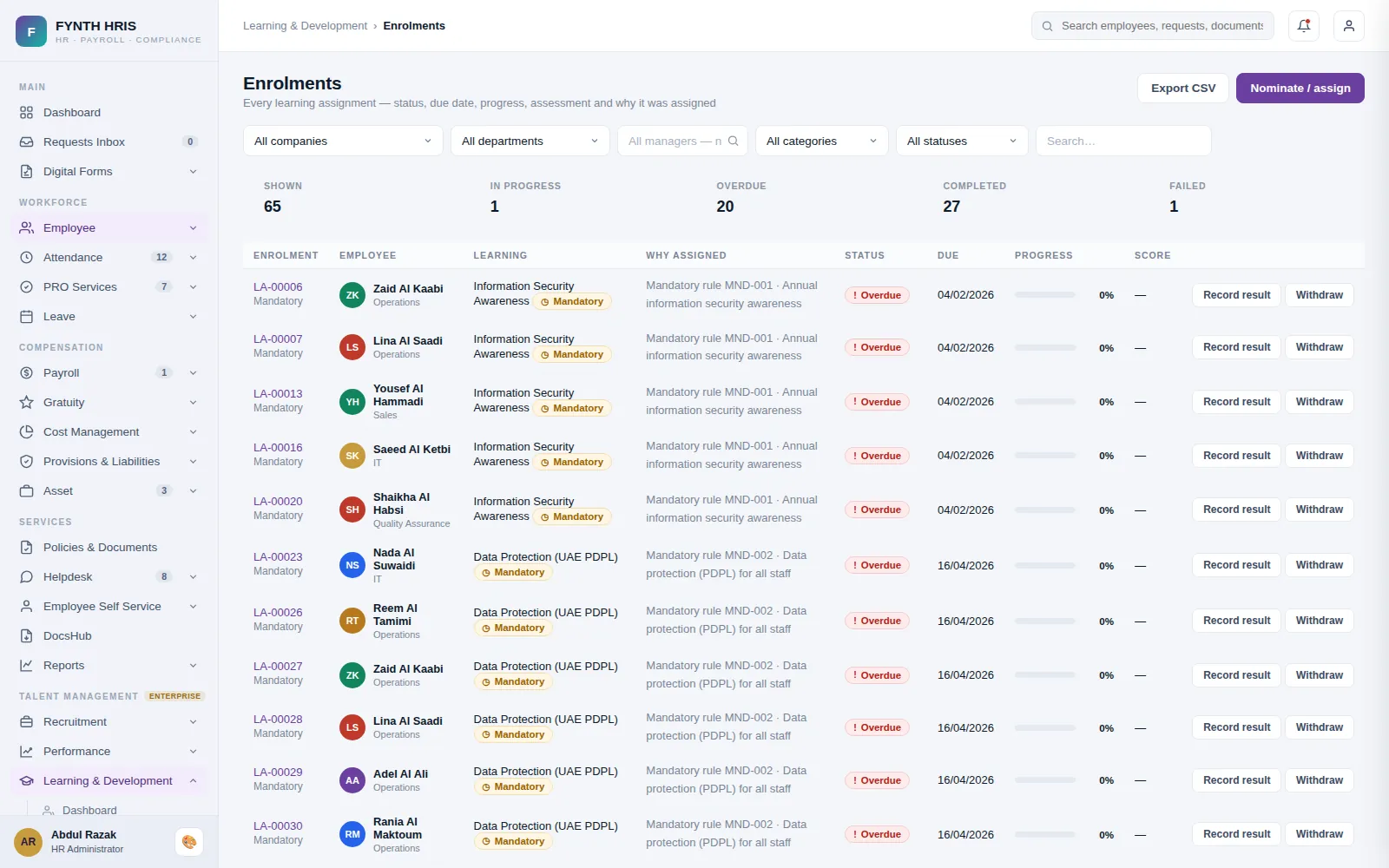Collapse the Learning & Development chevron
The width and height of the screenshot is (1389, 868).
(193, 781)
